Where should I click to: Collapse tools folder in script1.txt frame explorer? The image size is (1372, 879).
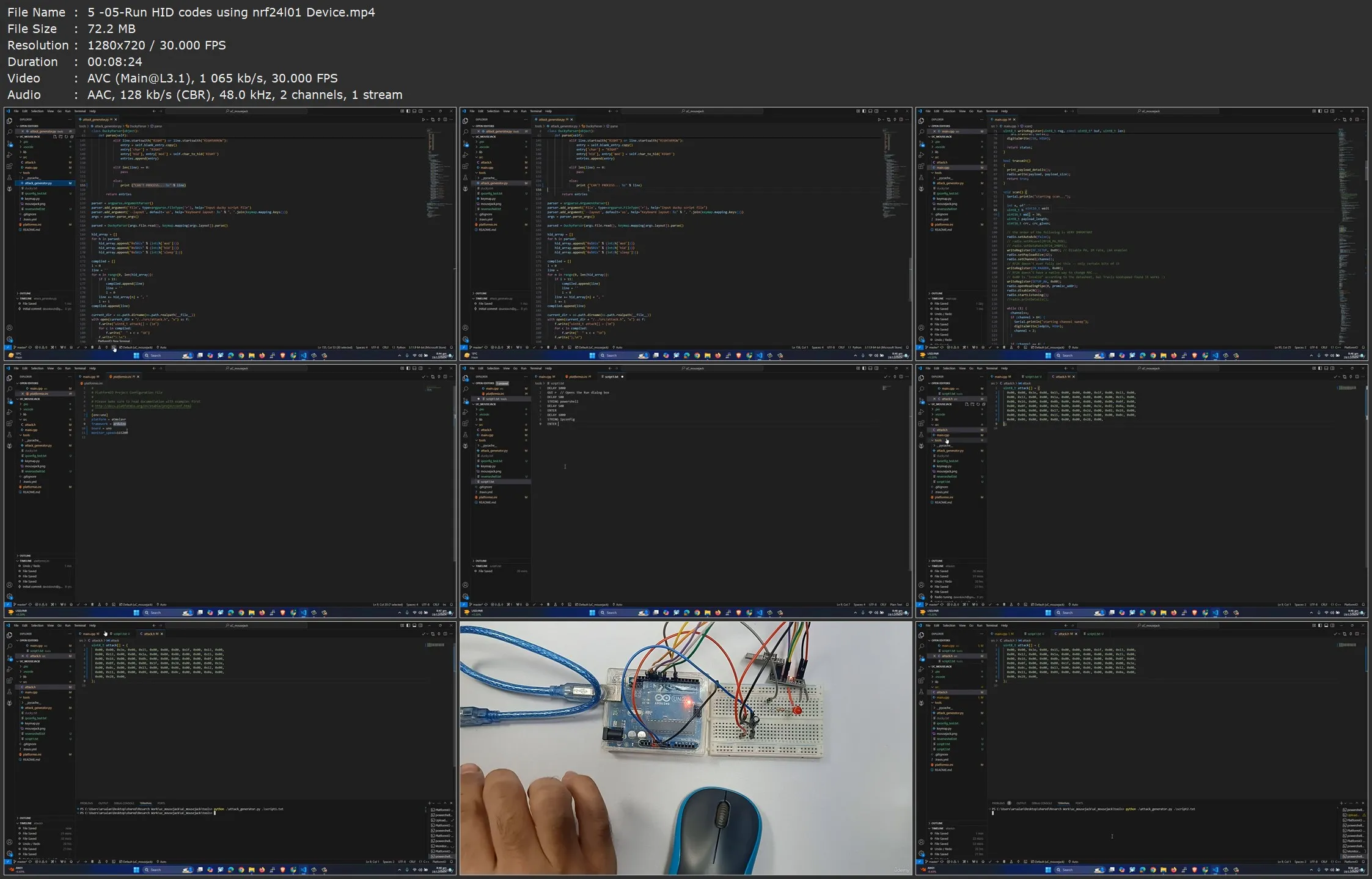(483, 440)
